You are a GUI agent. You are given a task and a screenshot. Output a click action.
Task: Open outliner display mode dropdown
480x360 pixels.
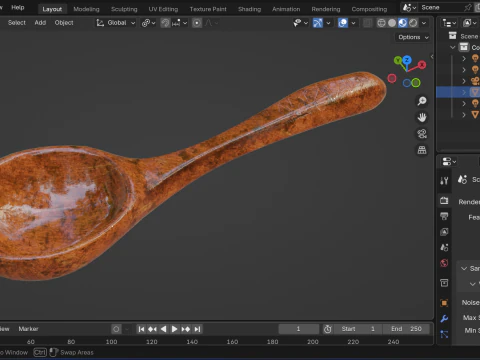point(449,23)
